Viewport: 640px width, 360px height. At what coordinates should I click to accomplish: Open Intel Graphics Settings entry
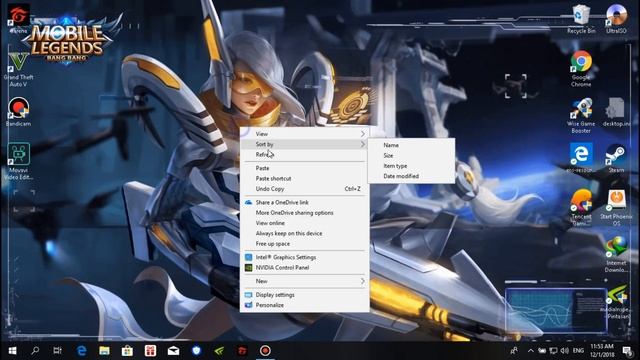pyautogui.click(x=304, y=257)
